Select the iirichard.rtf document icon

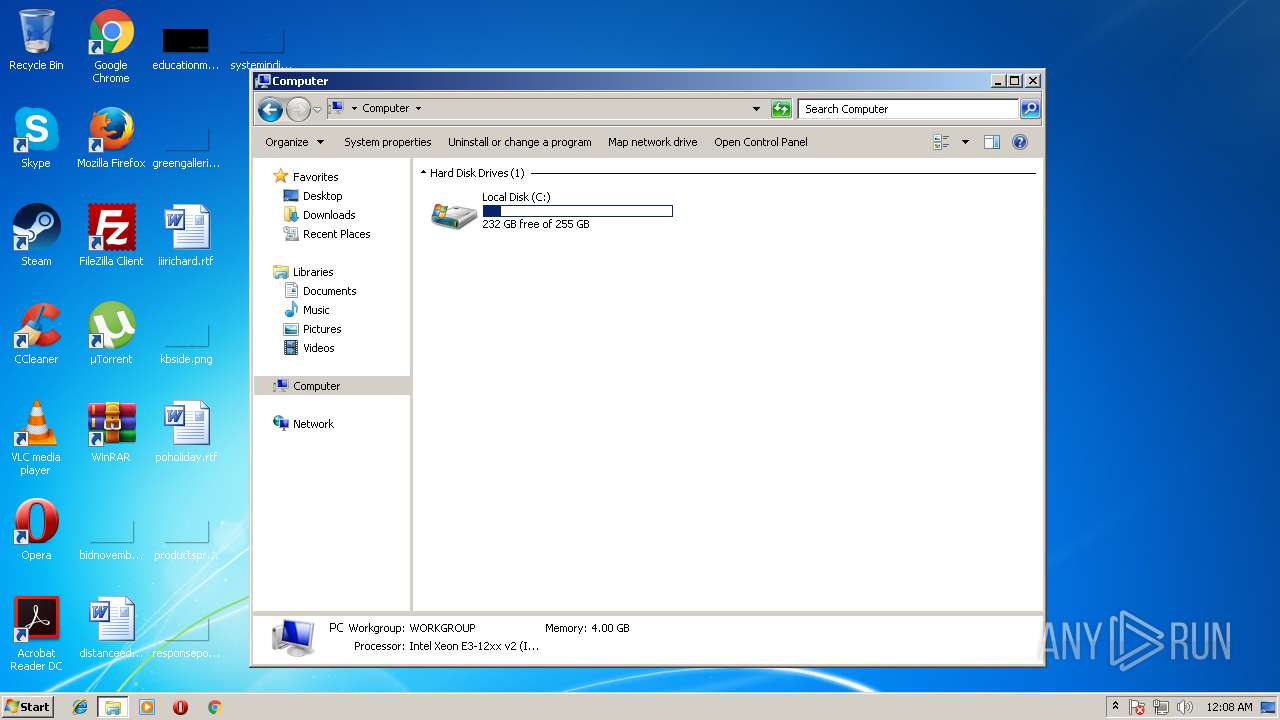tap(186, 236)
